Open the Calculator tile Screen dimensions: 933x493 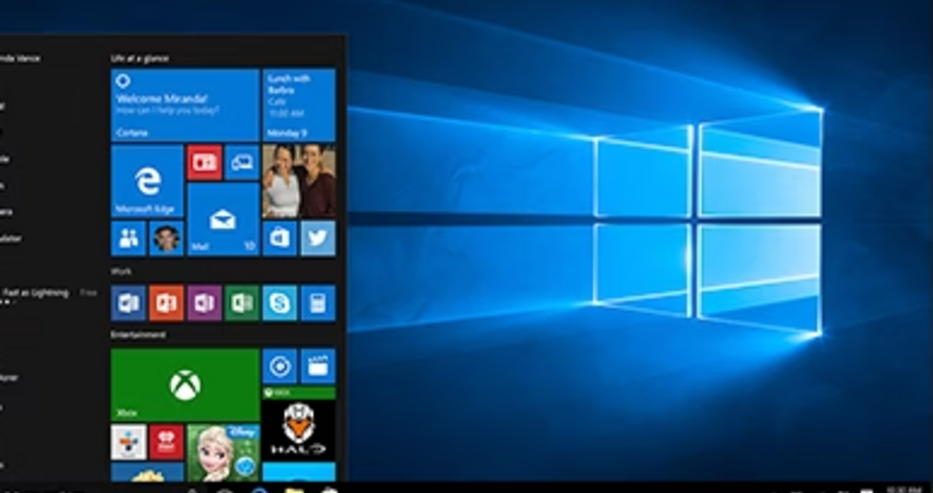(318, 302)
